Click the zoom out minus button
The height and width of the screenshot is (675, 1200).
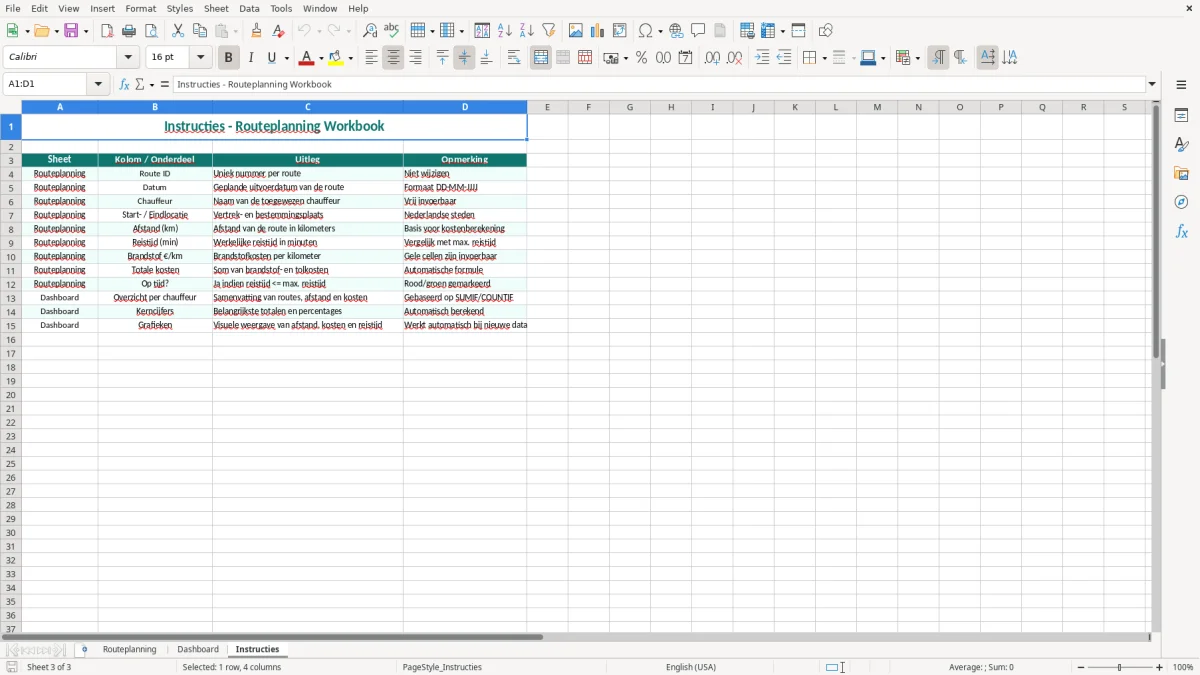pos(1081,667)
